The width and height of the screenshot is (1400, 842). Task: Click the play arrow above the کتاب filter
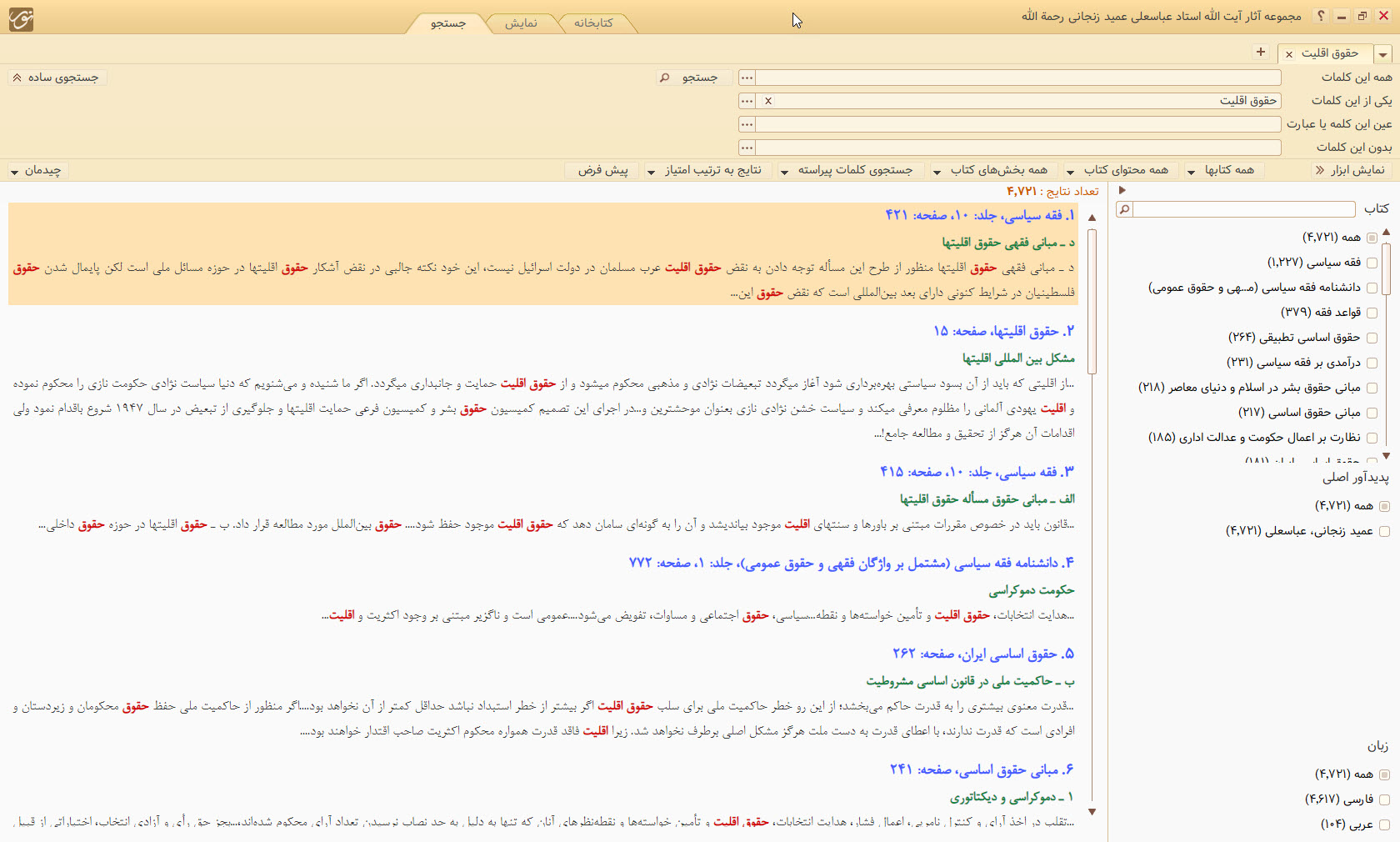point(1122,191)
